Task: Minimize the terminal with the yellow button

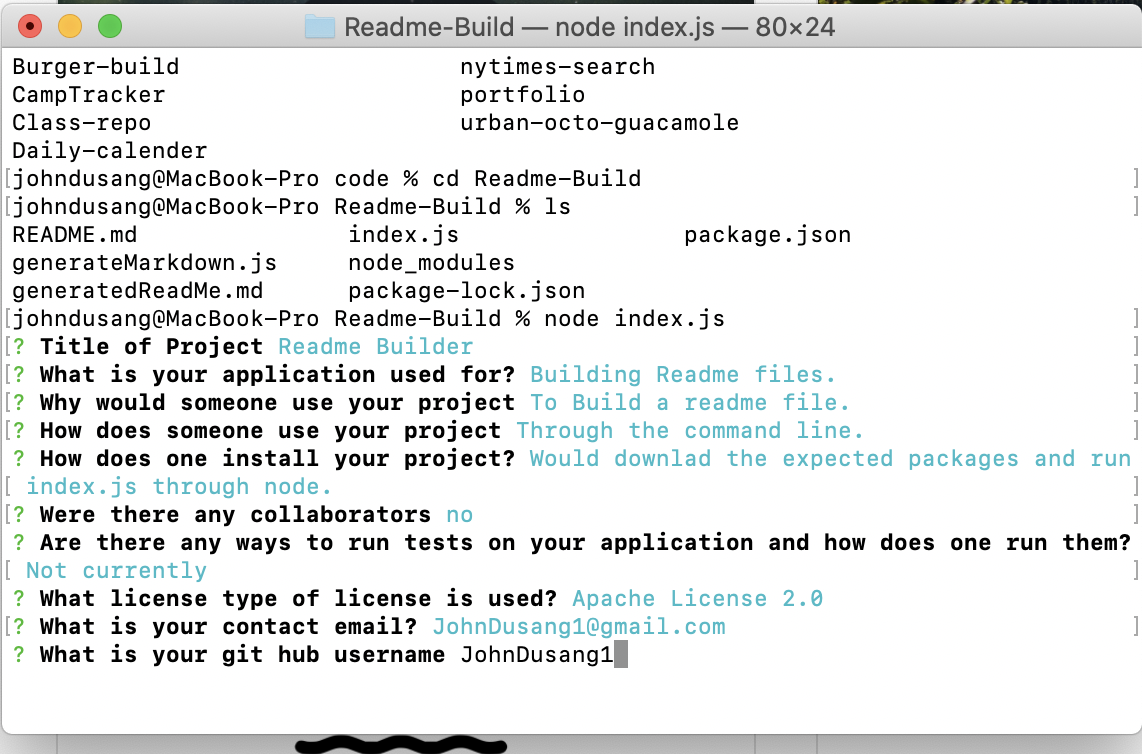Action: pyautogui.click(x=70, y=27)
